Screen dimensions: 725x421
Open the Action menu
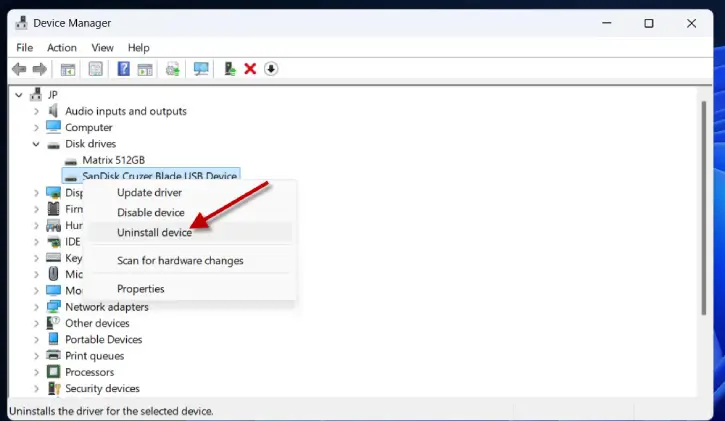click(x=62, y=48)
